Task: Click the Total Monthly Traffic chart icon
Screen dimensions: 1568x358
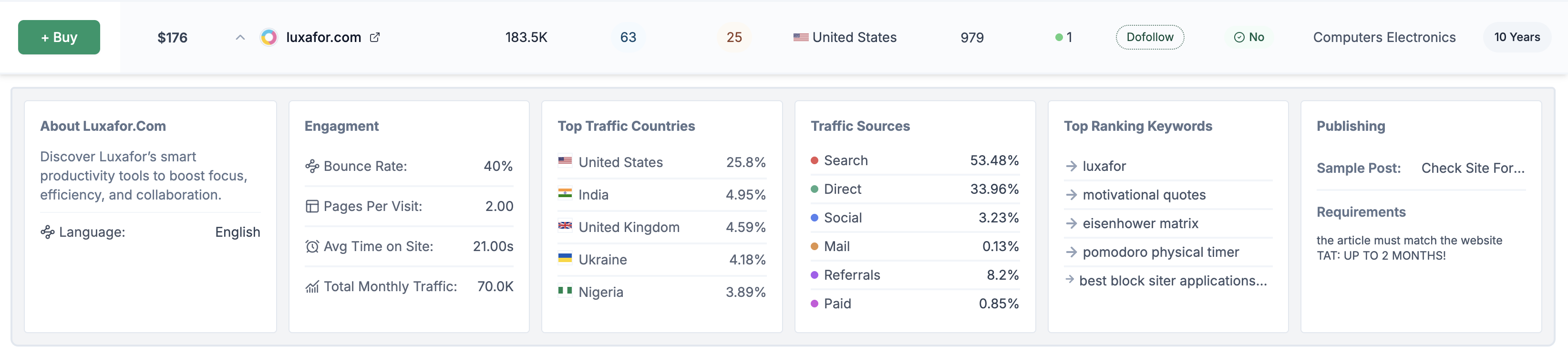Action: 312,287
